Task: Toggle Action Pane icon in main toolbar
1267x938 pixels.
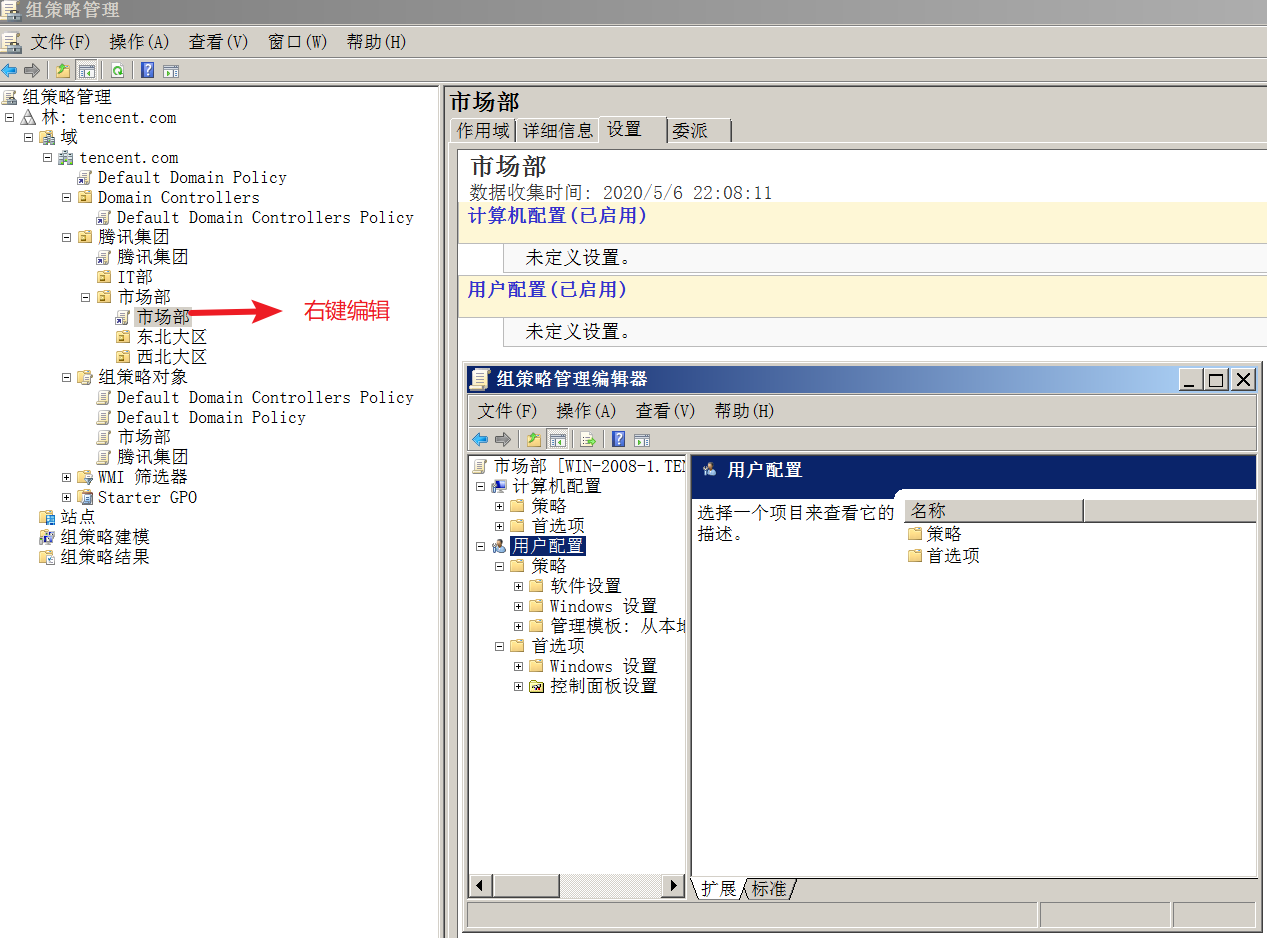Action: tap(171, 70)
